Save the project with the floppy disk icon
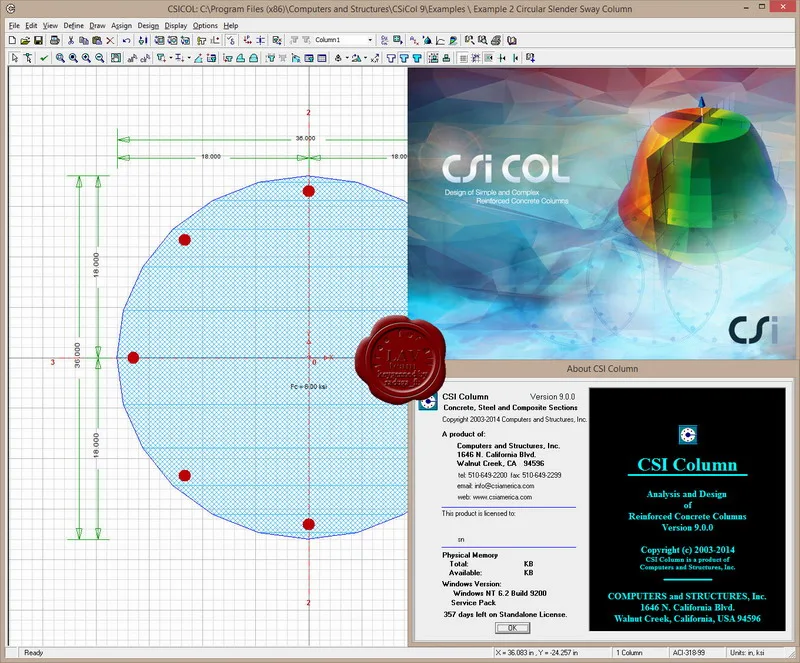Image resolution: width=800 pixels, height=663 pixels. click(38, 40)
